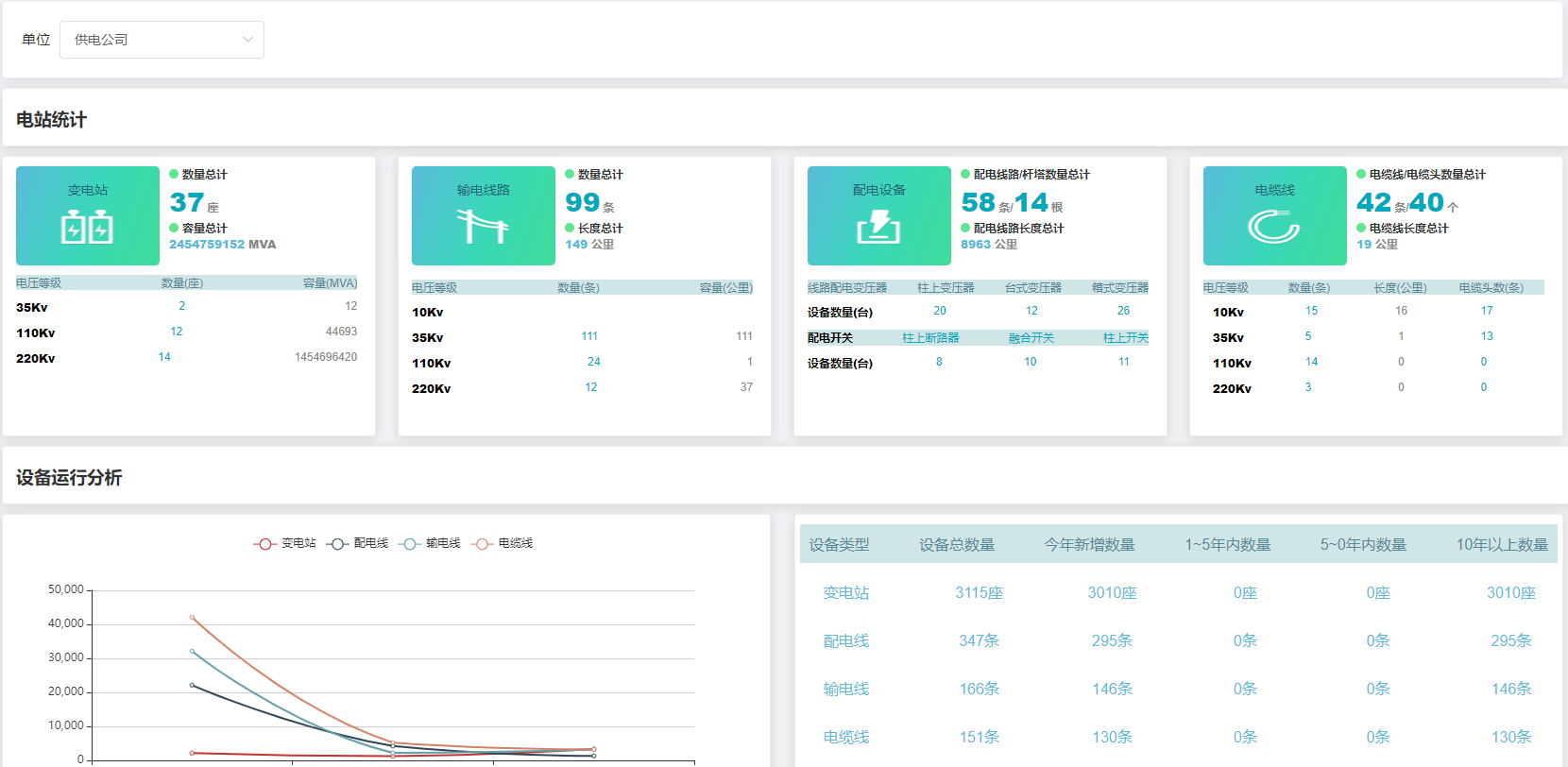1568x767 pixels.
Task: Click the dropdown chevron in the 供电公司 selector
Action: [247, 40]
